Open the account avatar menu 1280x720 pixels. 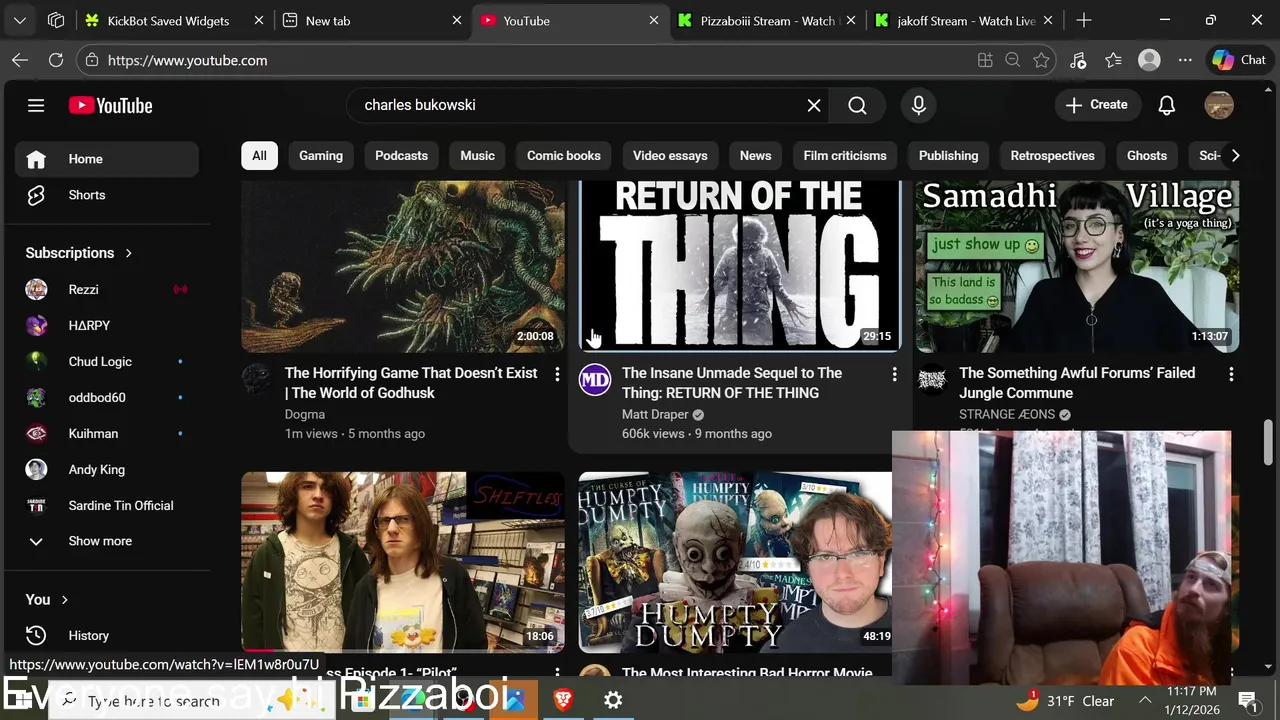(x=1219, y=105)
